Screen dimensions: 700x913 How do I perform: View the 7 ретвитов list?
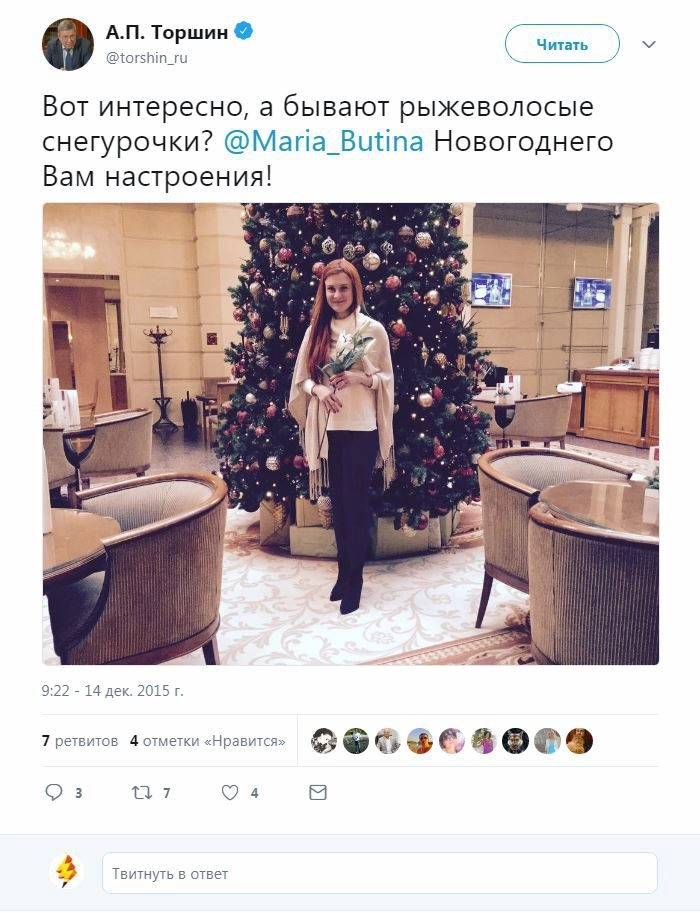point(80,741)
